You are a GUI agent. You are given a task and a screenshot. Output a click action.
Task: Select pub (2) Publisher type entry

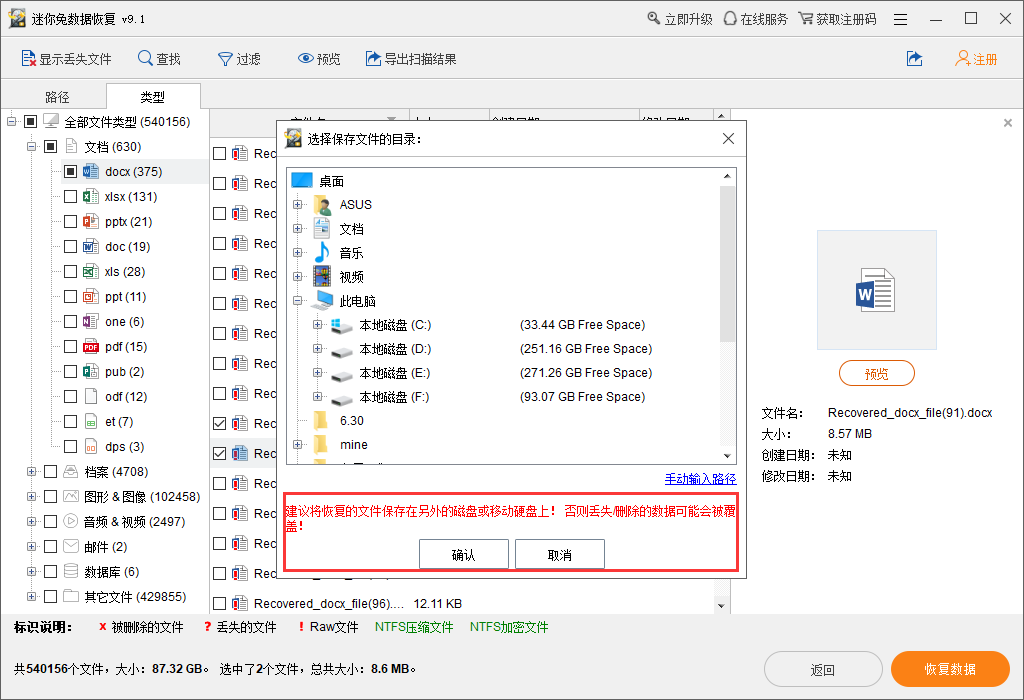click(124, 372)
